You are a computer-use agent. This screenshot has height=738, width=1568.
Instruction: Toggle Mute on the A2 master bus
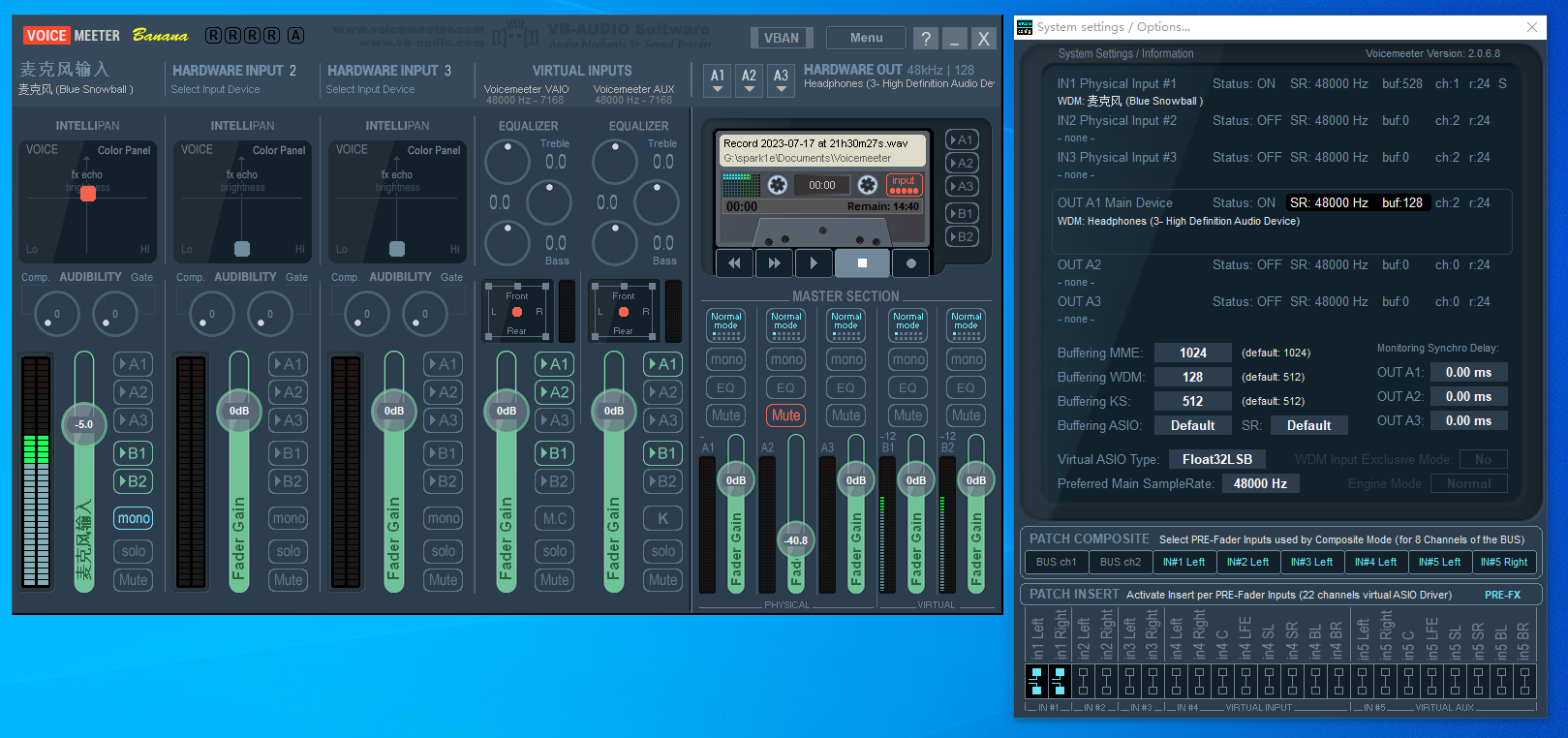tap(785, 415)
